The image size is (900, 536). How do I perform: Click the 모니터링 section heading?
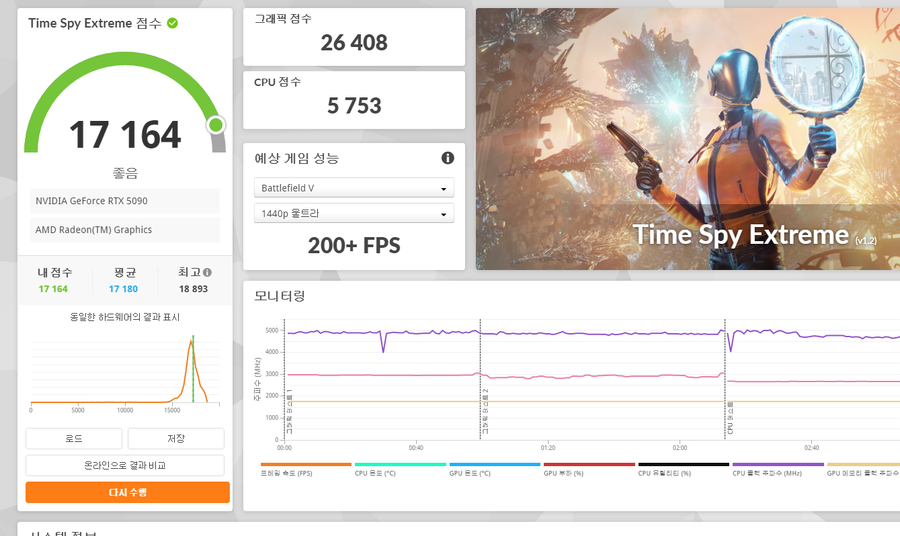280,296
